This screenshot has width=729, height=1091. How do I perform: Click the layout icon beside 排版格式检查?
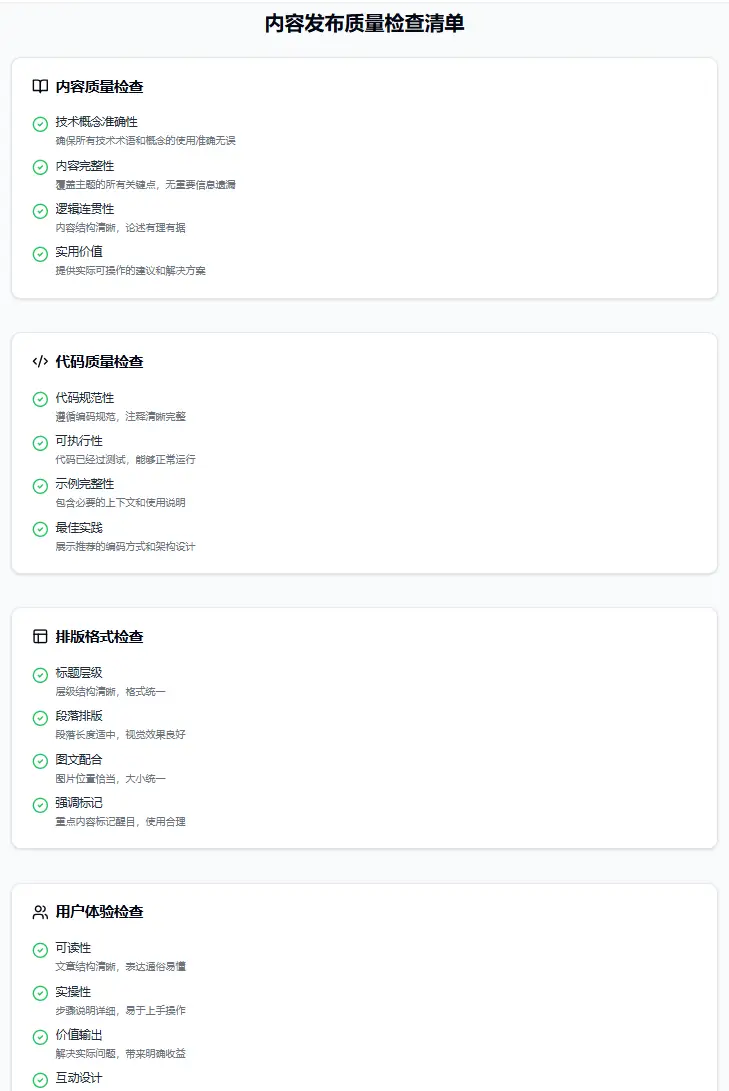(x=40, y=636)
